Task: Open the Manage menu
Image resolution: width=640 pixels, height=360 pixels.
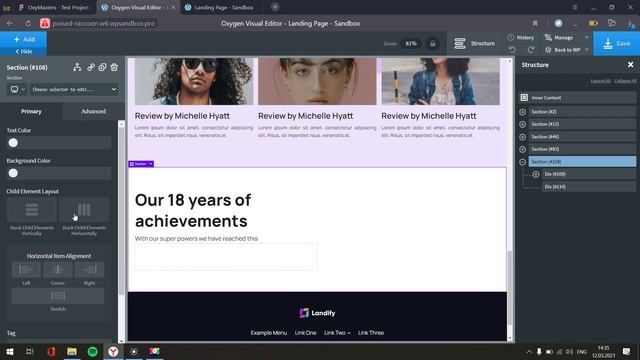Action: 567,38
